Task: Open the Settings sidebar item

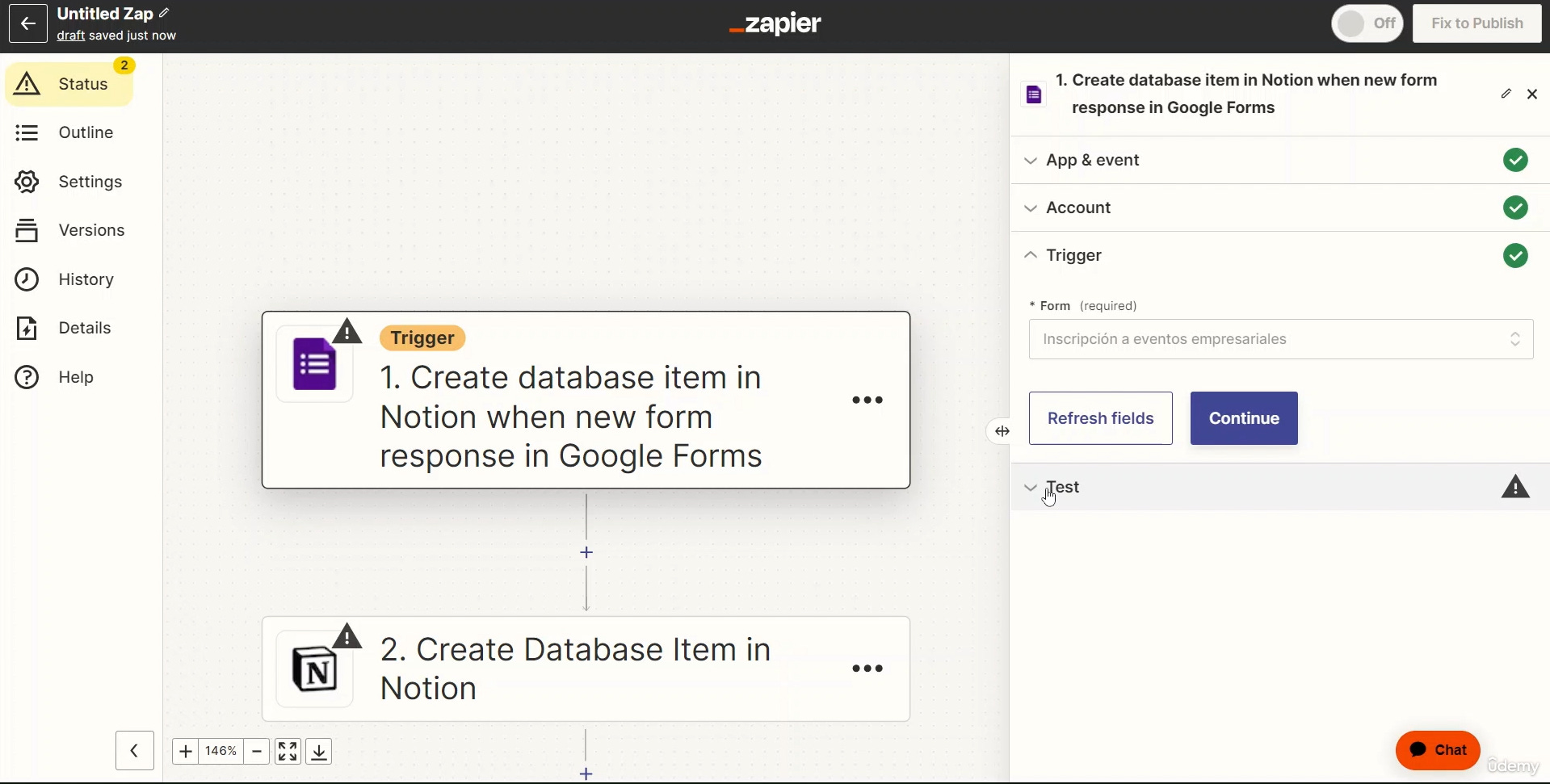Action: 69,182
